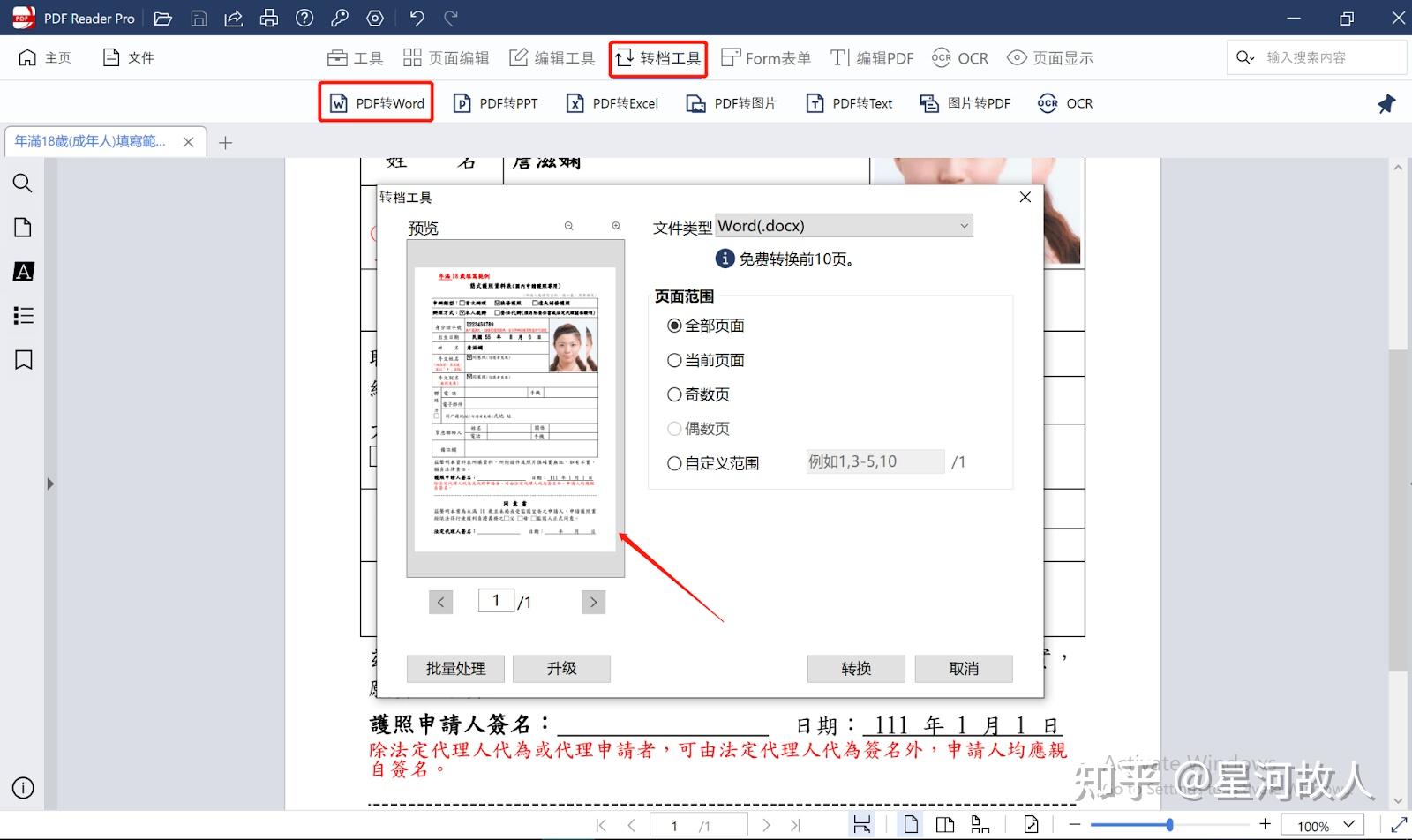Click the 转换 button to start conversion
This screenshot has height=840, width=1412.
tap(855, 668)
